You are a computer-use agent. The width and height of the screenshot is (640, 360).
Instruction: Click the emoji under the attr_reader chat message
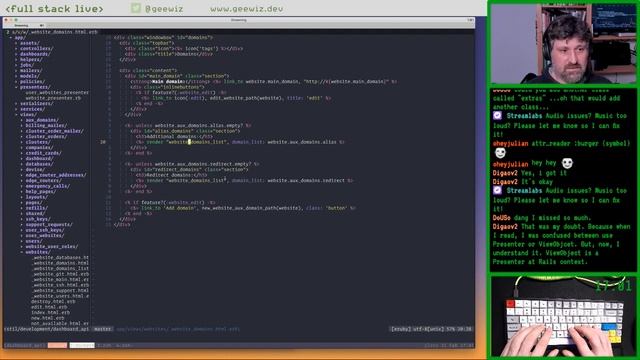tap(500, 153)
